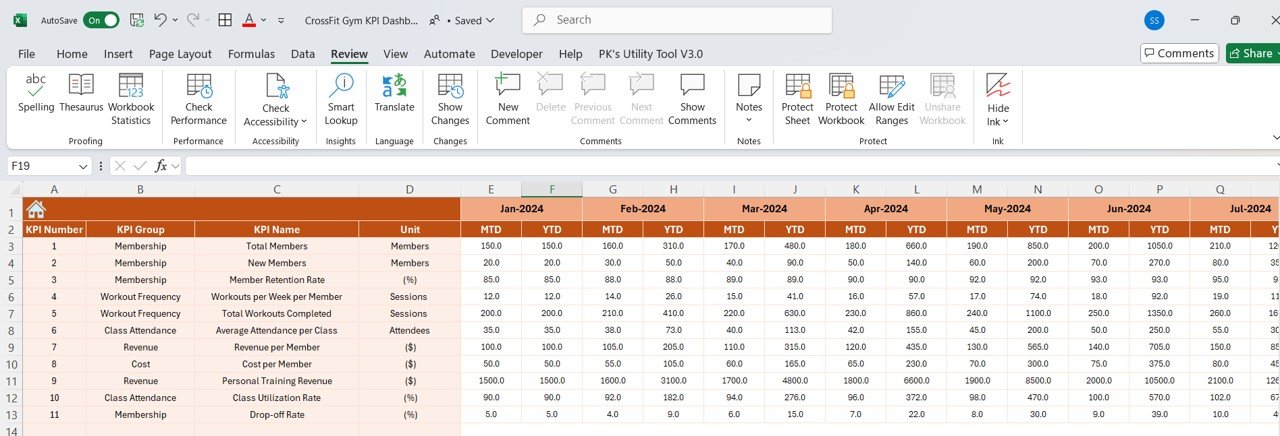Image resolution: width=1280 pixels, height=436 pixels.
Task: Click into the formula bar
Action: [730, 166]
